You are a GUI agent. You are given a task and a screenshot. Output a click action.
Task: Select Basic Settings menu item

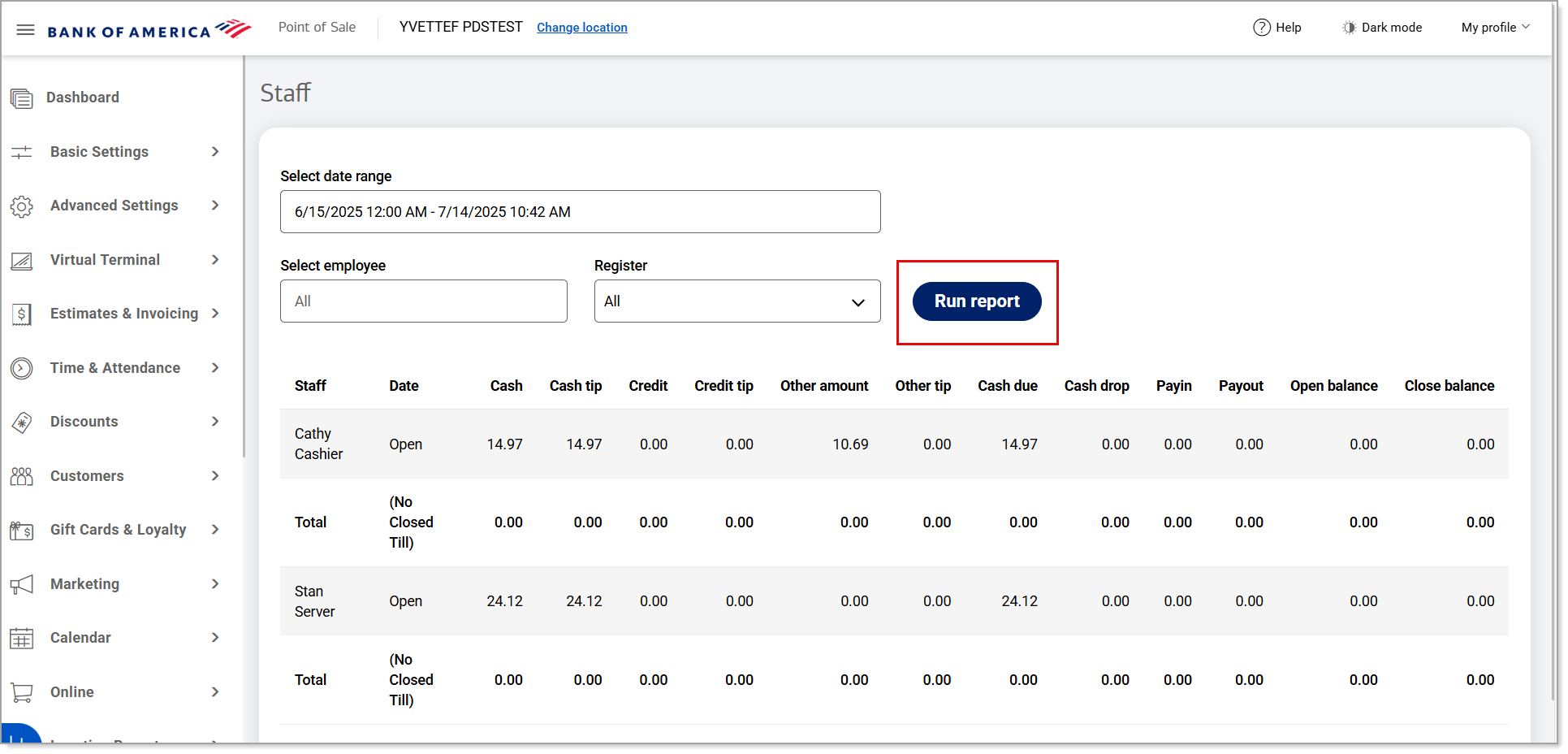[x=99, y=152]
